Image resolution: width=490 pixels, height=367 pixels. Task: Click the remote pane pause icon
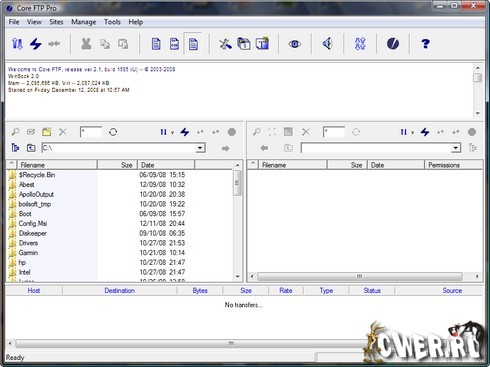click(404, 132)
